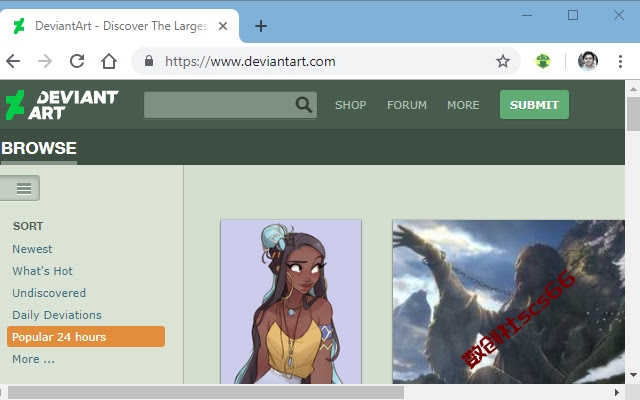The image size is (640, 400).
Task: Click the vertical scrollbar up arrow
Action: pos(633,89)
